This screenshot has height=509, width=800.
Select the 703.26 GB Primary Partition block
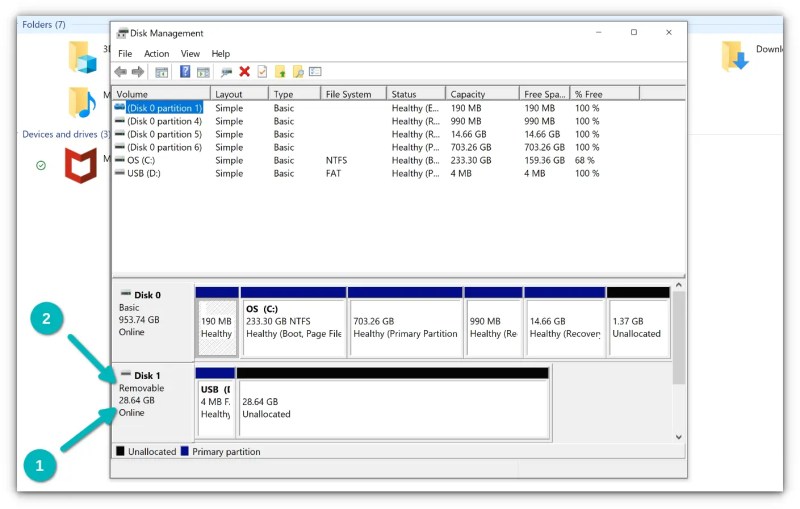[405, 327]
